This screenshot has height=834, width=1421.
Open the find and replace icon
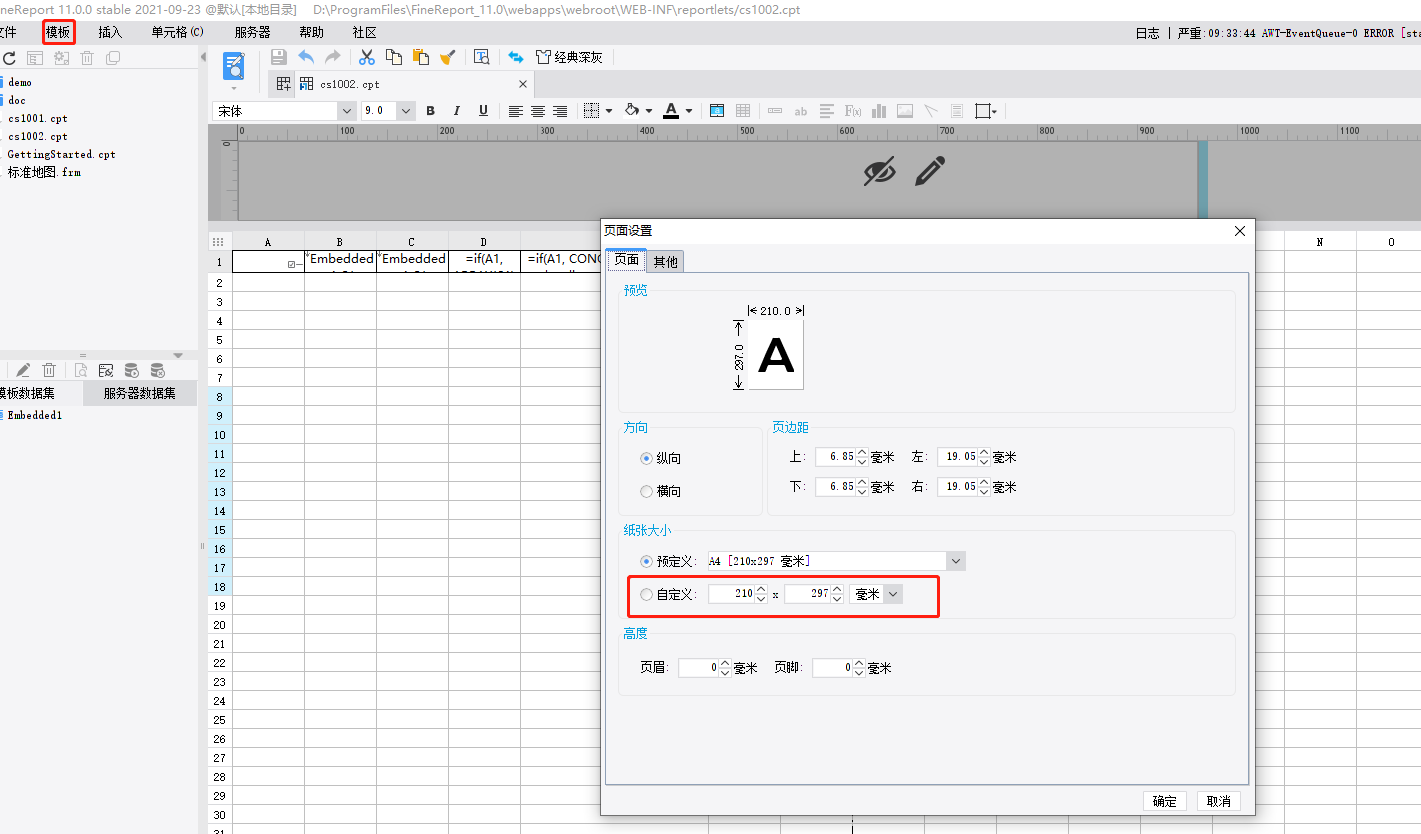pyautogui.click(x=481, y=57)
